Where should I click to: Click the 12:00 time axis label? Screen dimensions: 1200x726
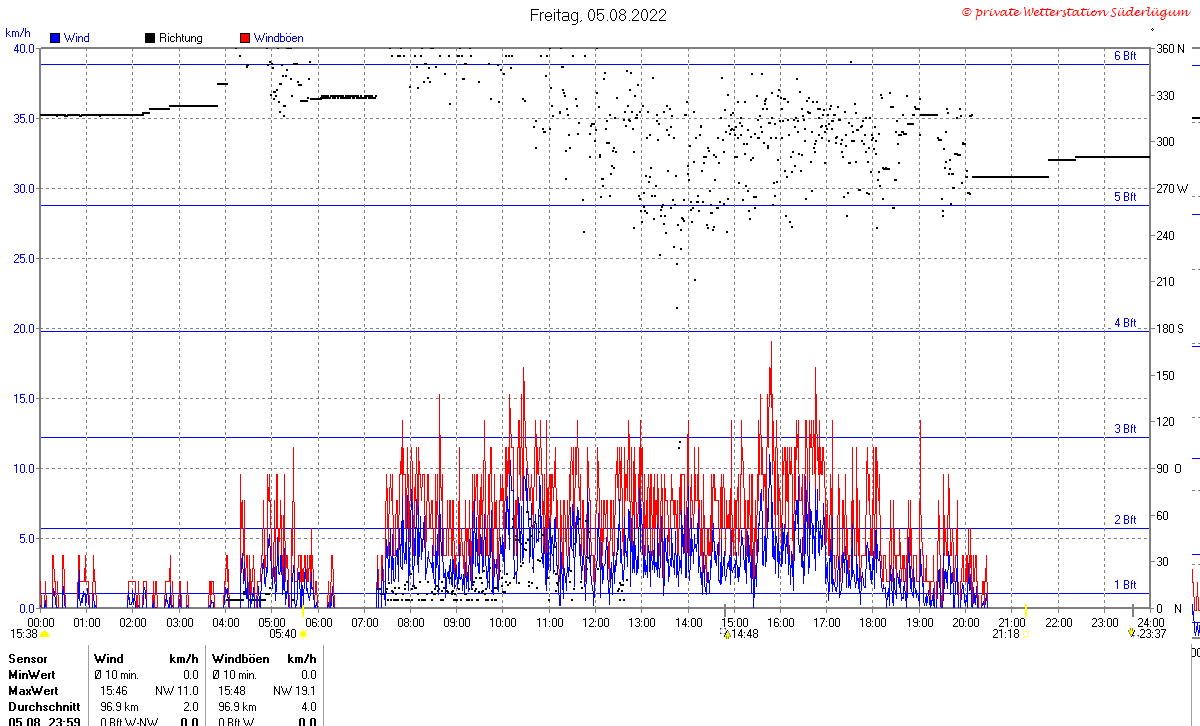point(596,622)
